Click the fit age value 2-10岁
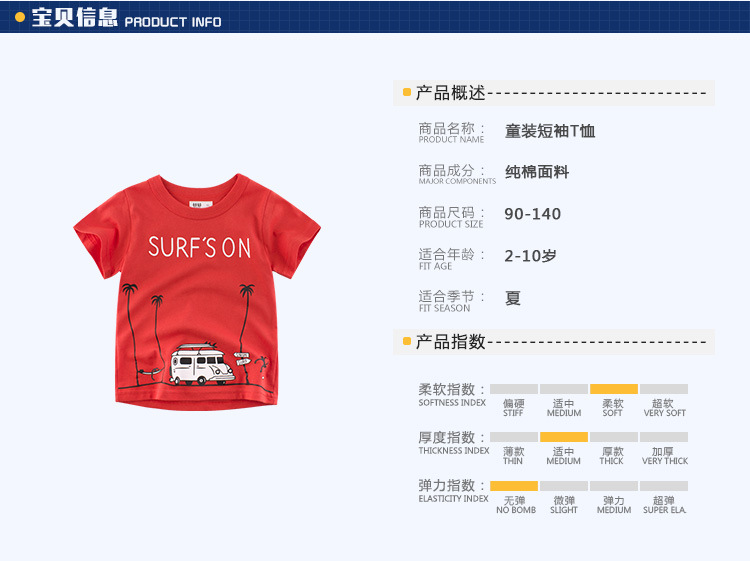 [530, 256]
